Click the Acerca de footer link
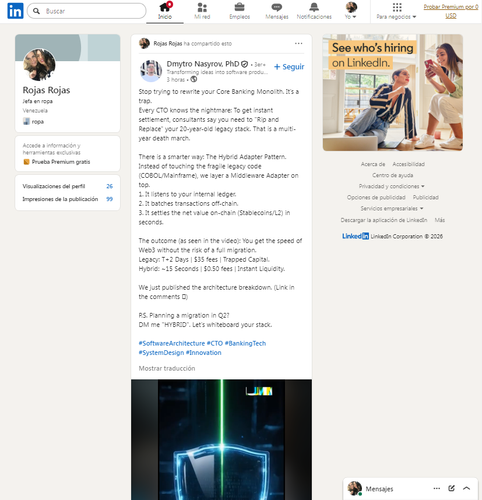 point(373,164)
